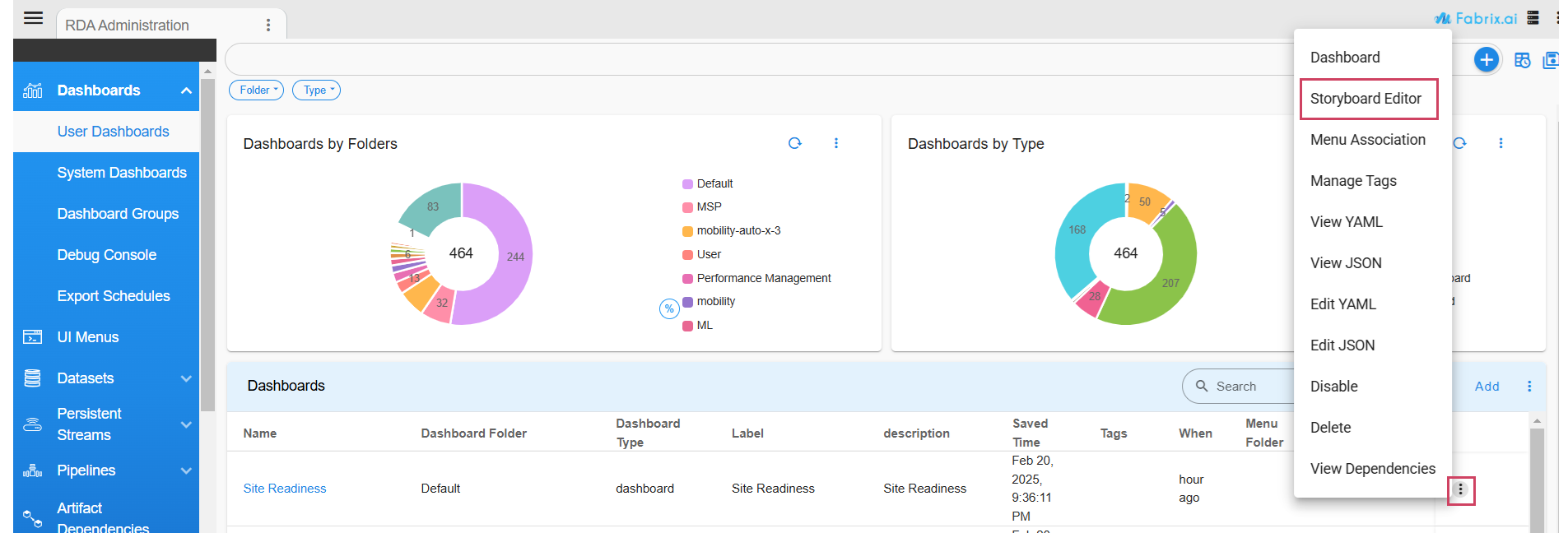Refresh the Dashboards by Folders chart
Screen dimensions: 1568x533
click(x=794, y=143)
